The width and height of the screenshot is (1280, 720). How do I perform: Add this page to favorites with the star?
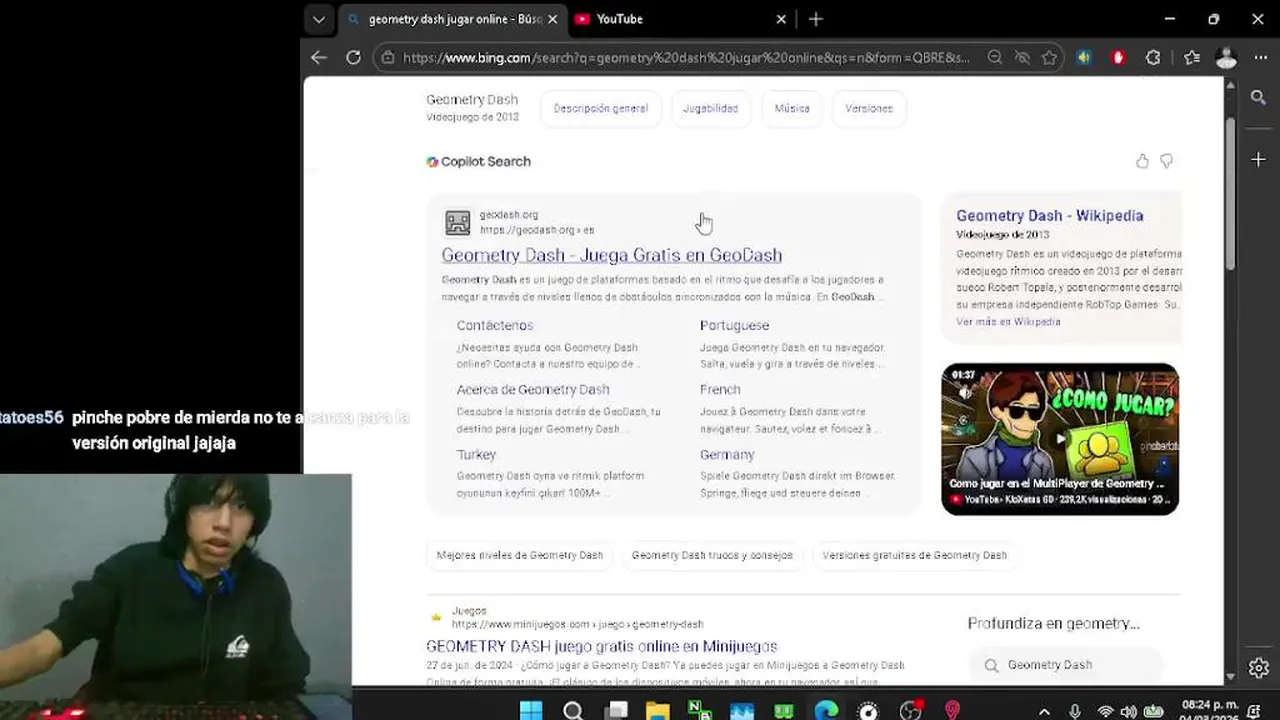[x=1049, y=58]
